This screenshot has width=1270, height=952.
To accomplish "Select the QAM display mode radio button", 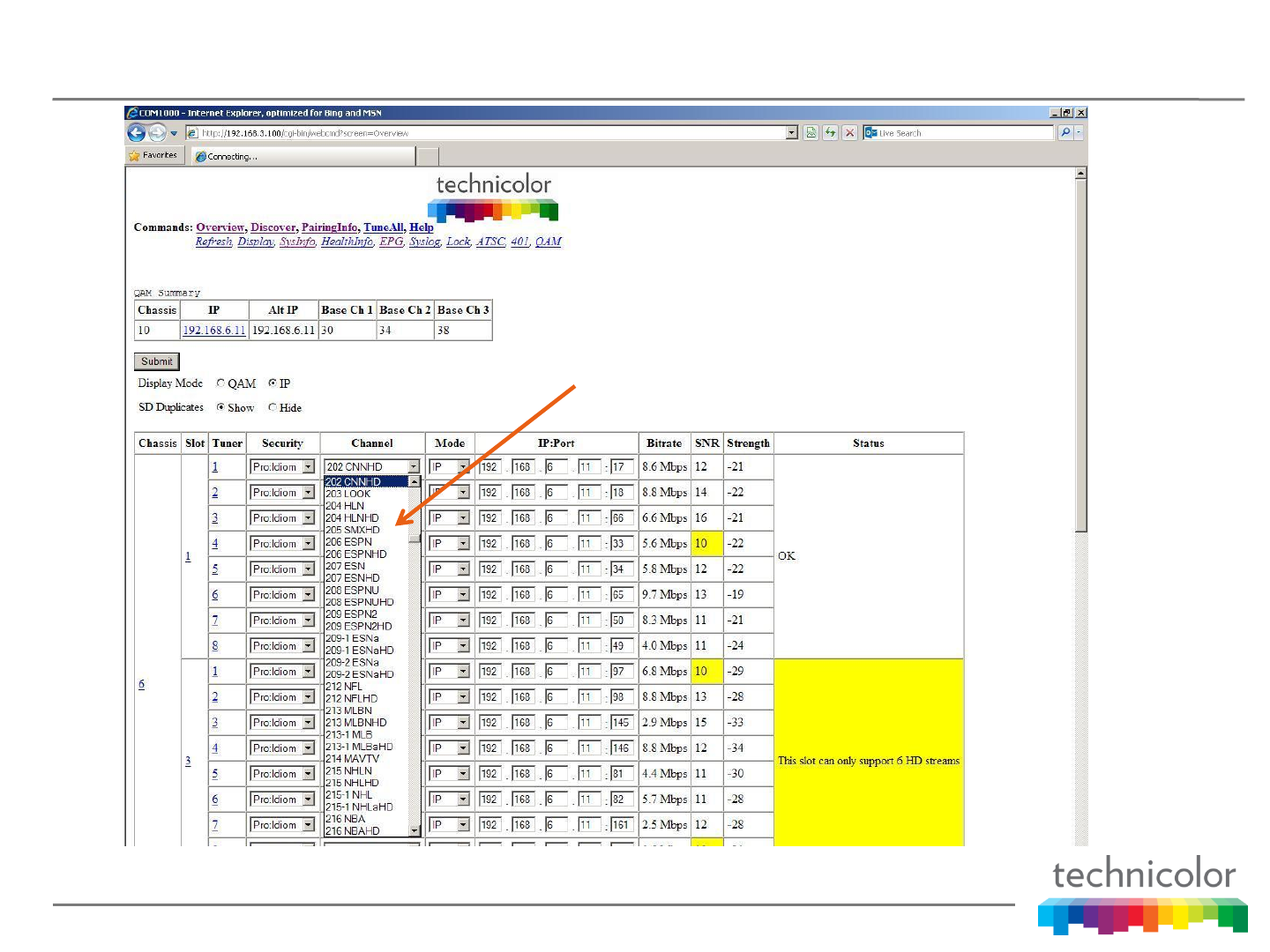I will tap(220, 383).
